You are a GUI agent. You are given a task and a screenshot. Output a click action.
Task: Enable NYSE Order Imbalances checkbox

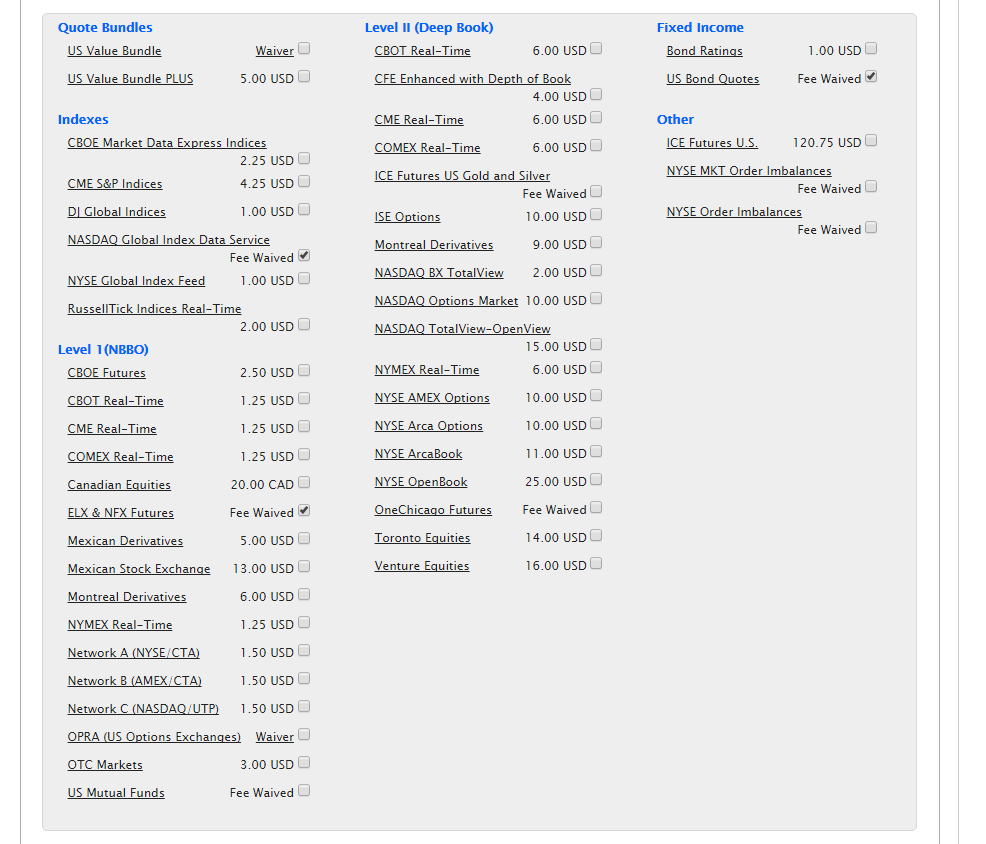click(x=872, y=228)
